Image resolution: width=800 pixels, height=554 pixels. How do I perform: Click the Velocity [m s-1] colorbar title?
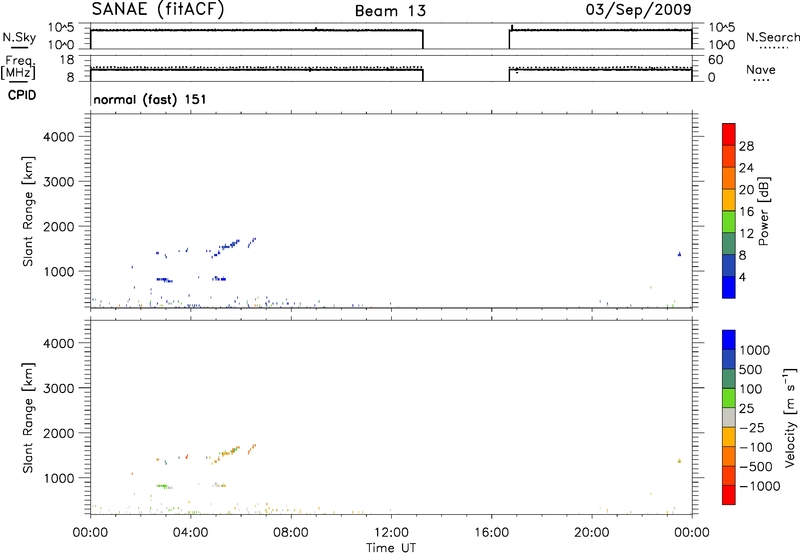click(790, 417)
